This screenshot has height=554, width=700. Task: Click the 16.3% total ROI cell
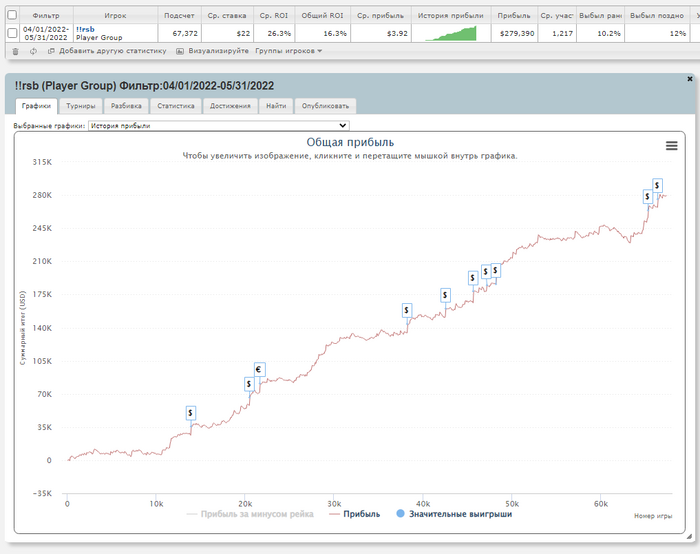point(322,33)
